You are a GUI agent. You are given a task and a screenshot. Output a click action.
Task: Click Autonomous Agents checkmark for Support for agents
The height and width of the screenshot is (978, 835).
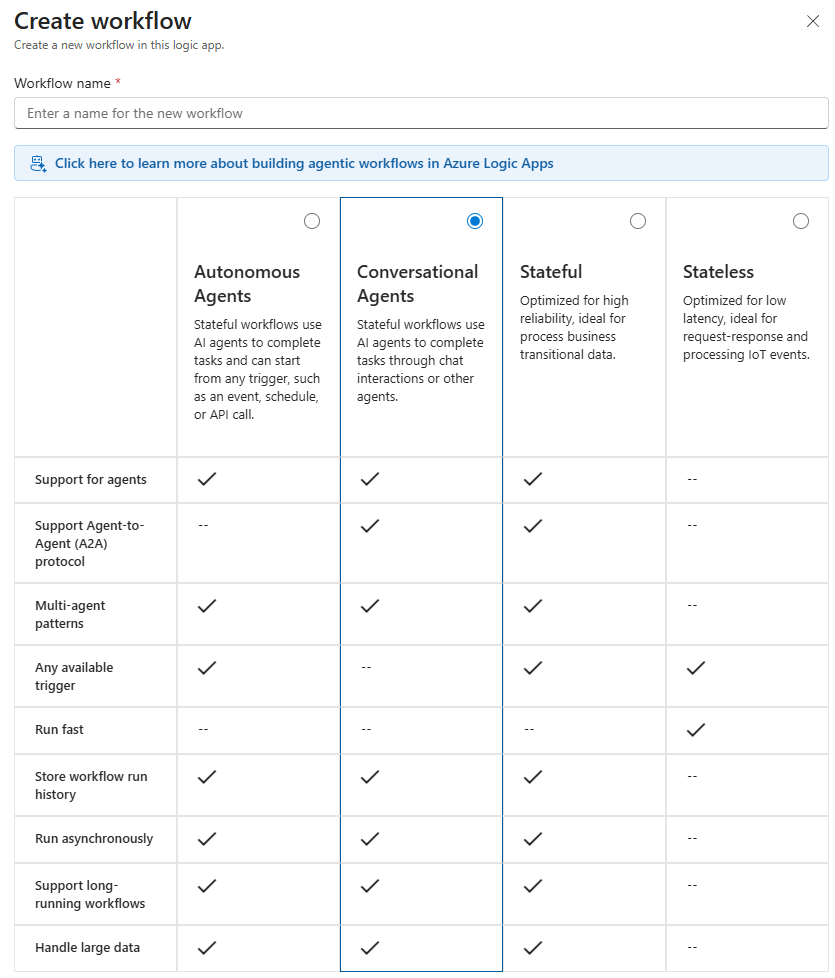pyautogui.click(x=207, y=479)
